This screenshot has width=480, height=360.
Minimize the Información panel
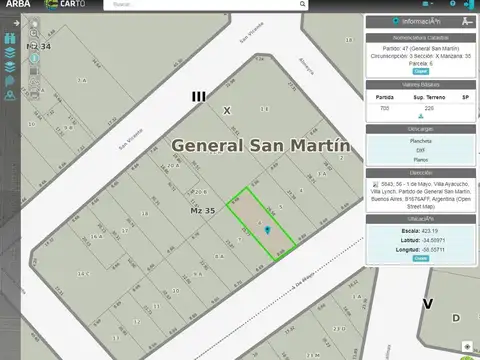pos(467,22)
